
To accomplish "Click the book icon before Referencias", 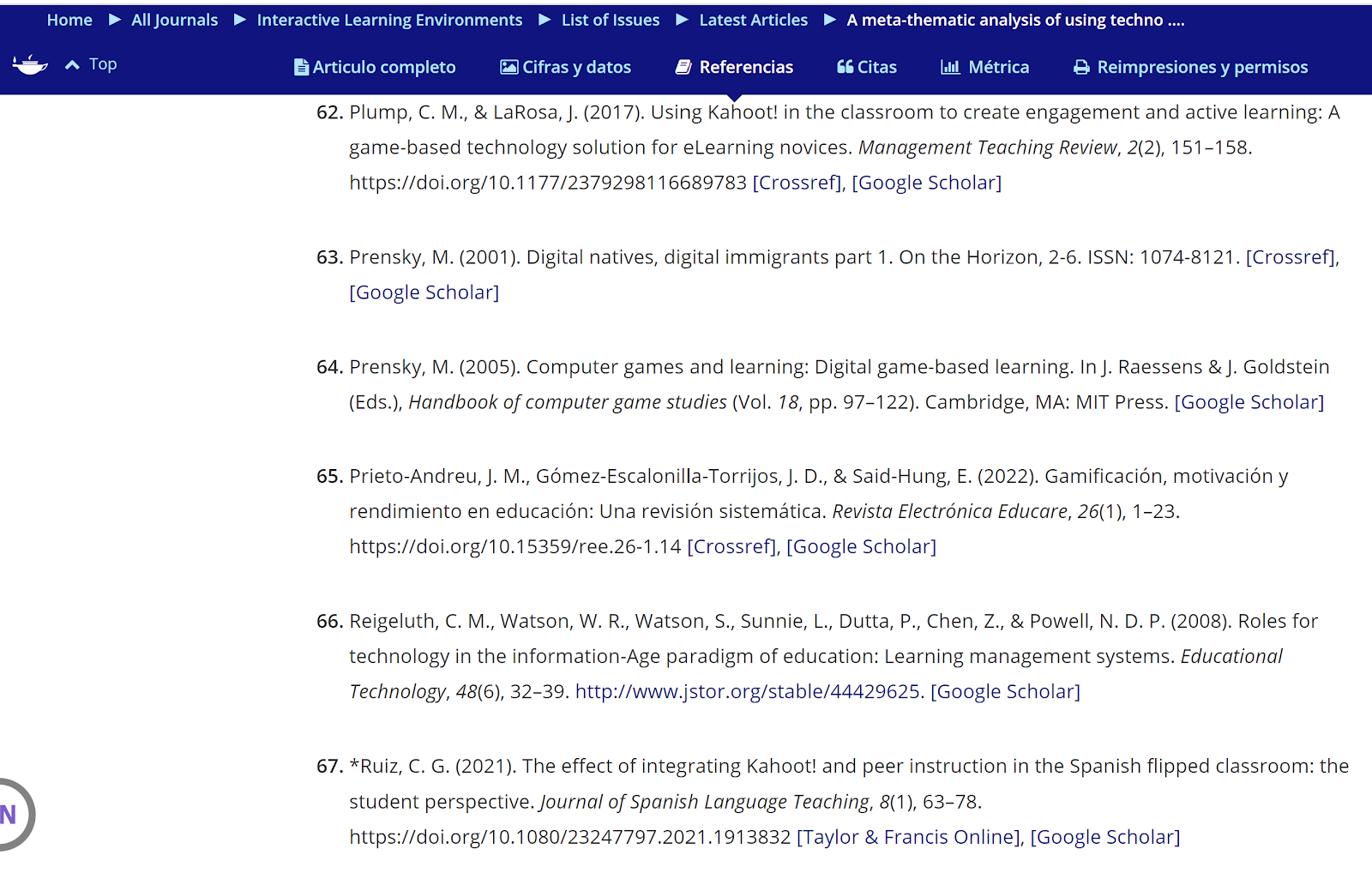I will click(683, 67).
